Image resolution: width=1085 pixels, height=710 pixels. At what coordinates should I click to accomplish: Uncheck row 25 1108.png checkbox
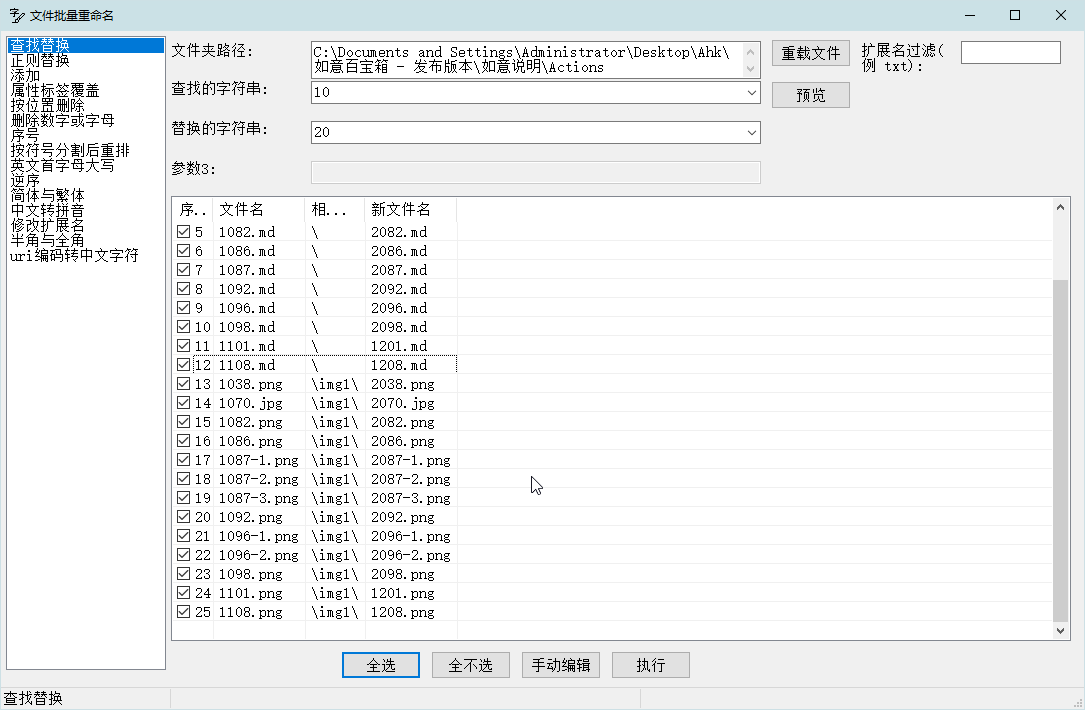tap(183, 612)
